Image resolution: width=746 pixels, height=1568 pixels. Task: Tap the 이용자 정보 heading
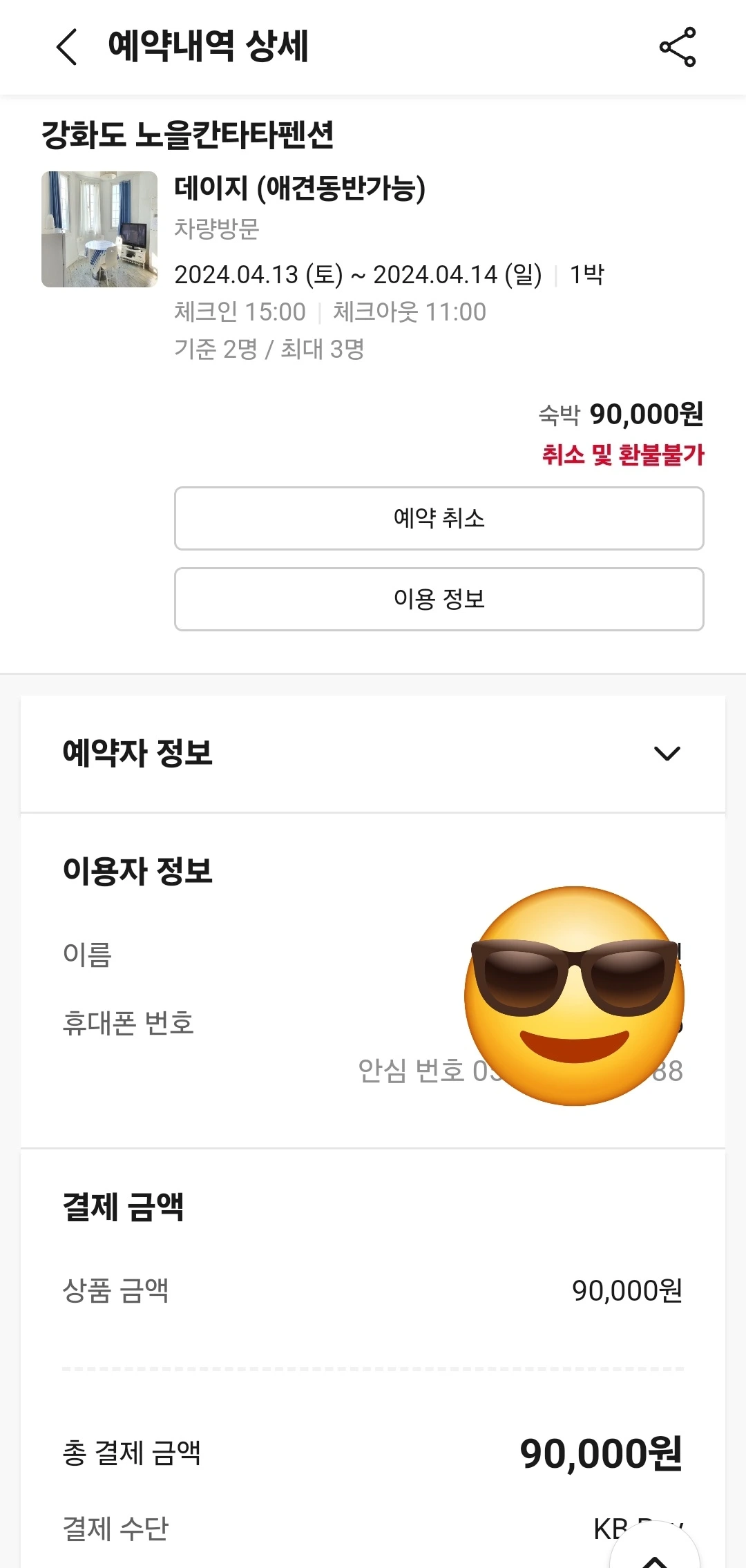click(x=137, y=870)
